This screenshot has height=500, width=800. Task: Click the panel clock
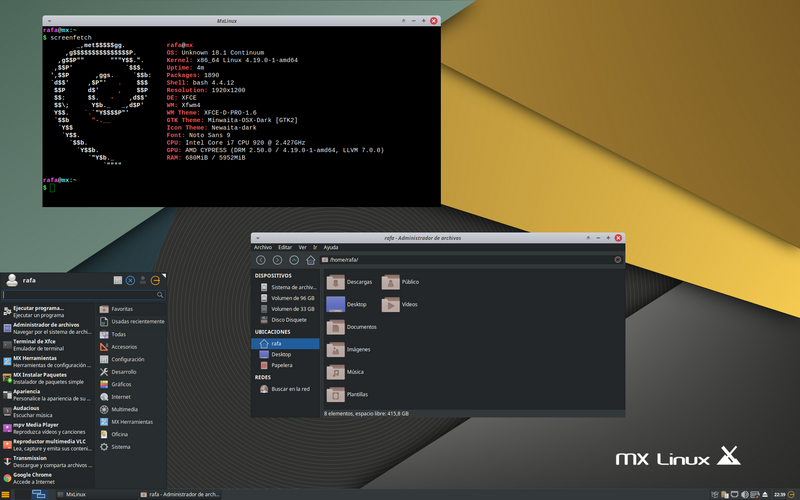click(x=780, y=494)
